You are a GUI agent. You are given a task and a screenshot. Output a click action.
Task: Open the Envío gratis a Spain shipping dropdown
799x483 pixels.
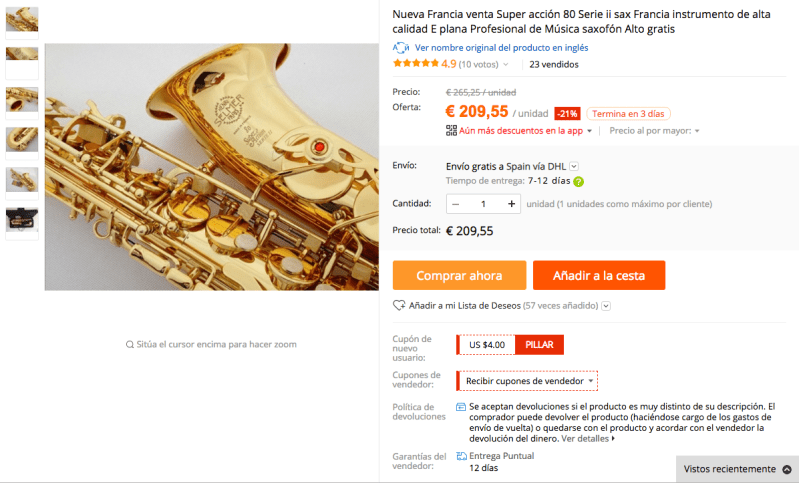(574, 166)
